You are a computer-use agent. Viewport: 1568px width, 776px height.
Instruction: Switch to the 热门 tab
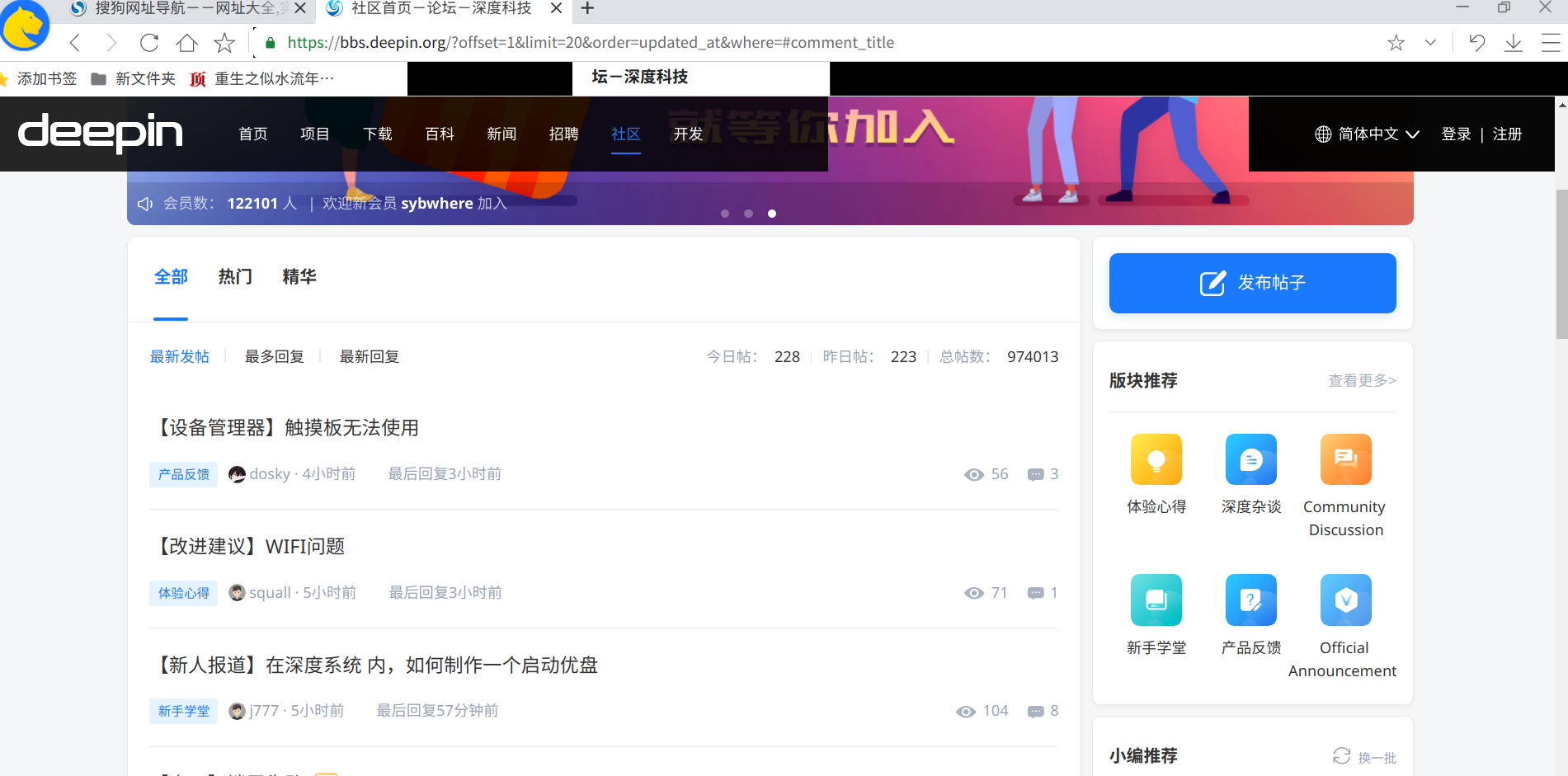coord(234,276)
